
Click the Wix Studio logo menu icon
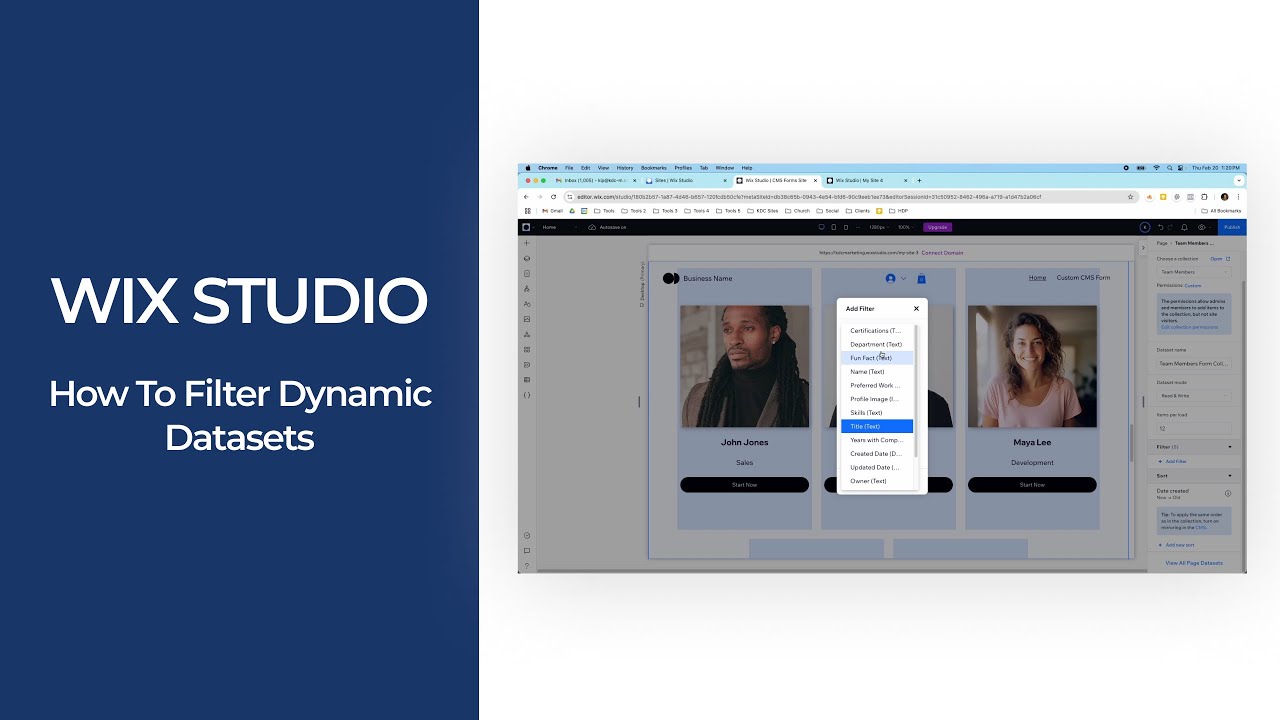point(526,227)
